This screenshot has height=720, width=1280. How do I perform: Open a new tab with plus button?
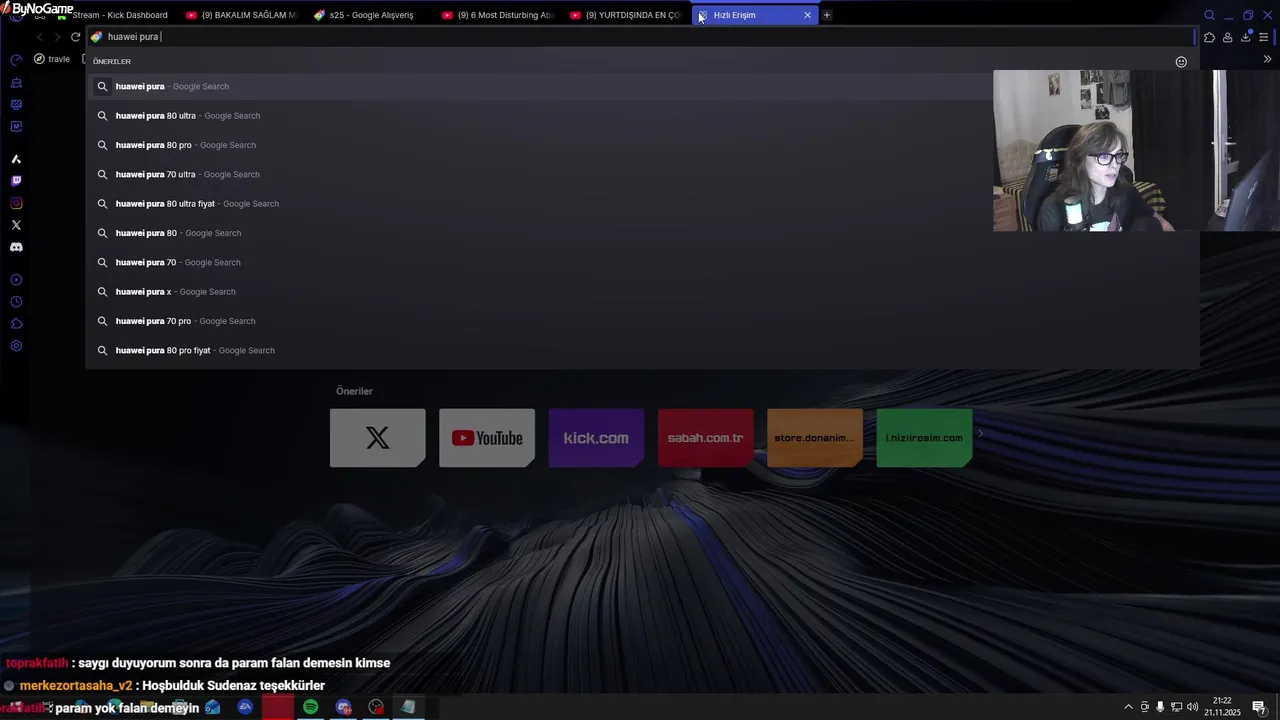[827, 15]
